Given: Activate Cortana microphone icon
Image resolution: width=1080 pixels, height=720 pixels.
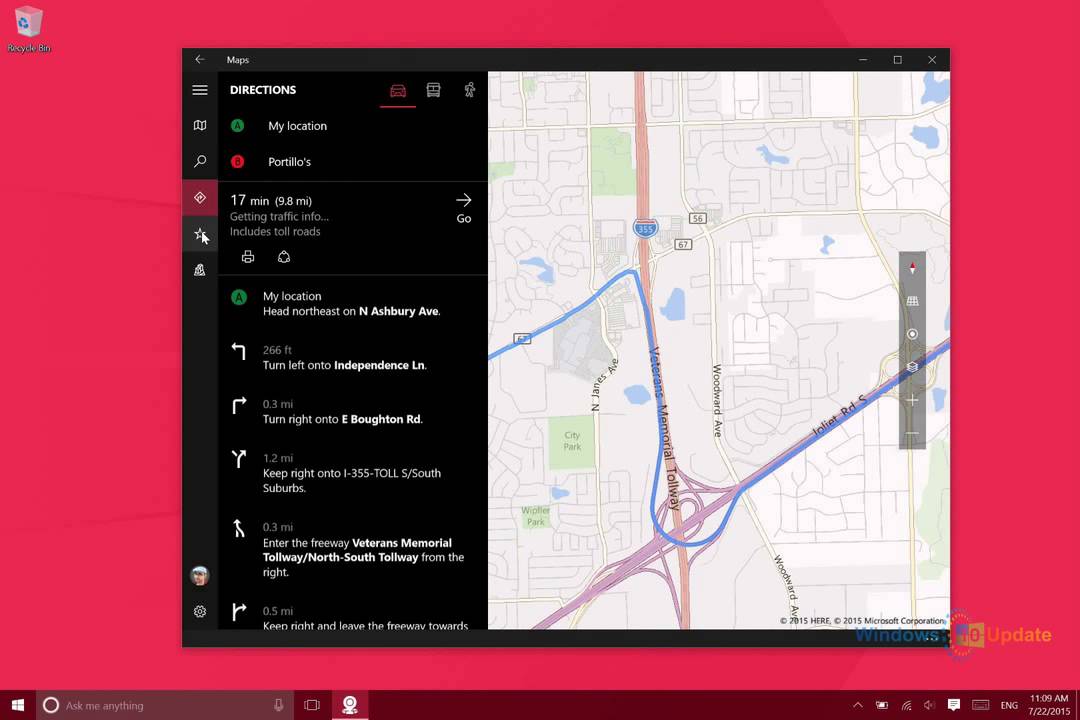Looking at the screenshot, I should (278, 705).
